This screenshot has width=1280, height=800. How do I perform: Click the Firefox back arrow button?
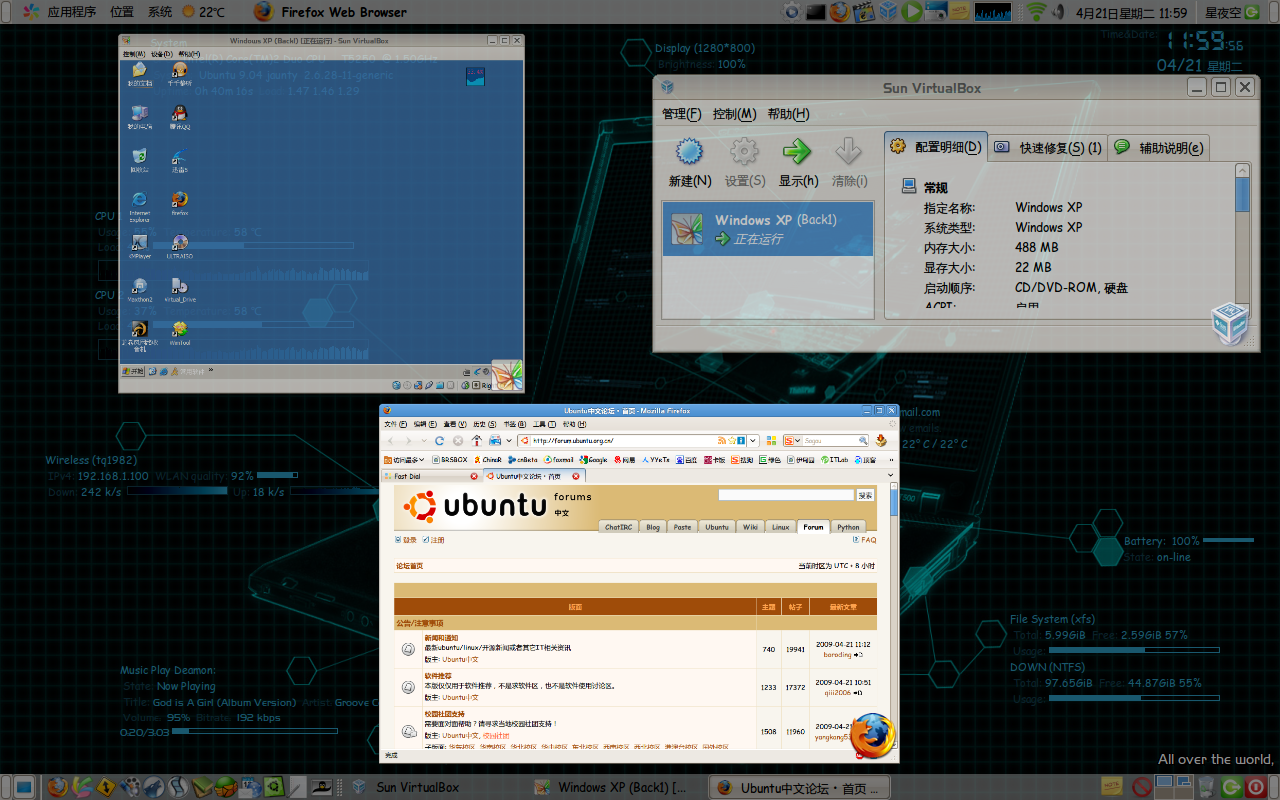pyautogui.click(x=391, y=441)
